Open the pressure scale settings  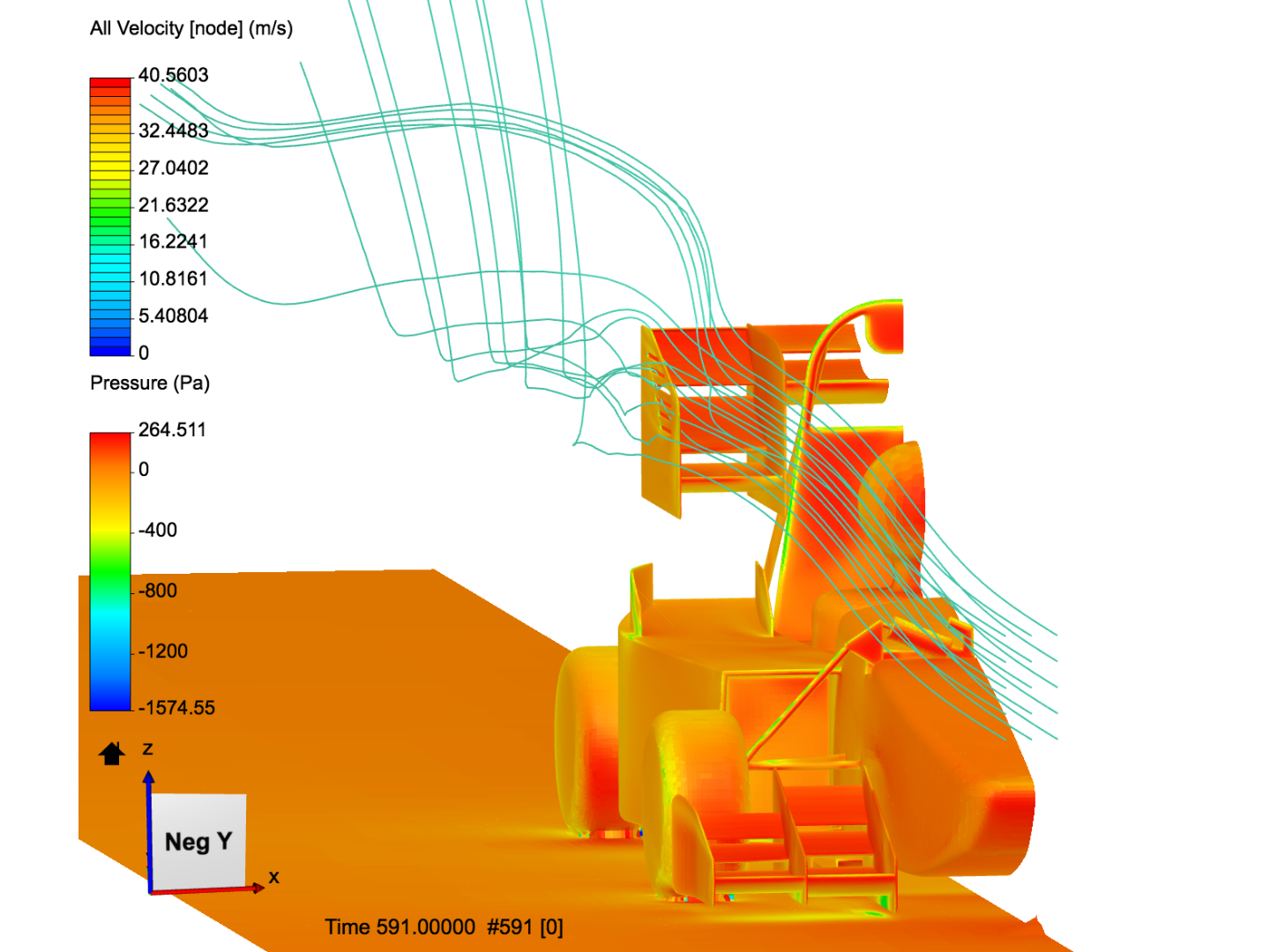point(108,569)
